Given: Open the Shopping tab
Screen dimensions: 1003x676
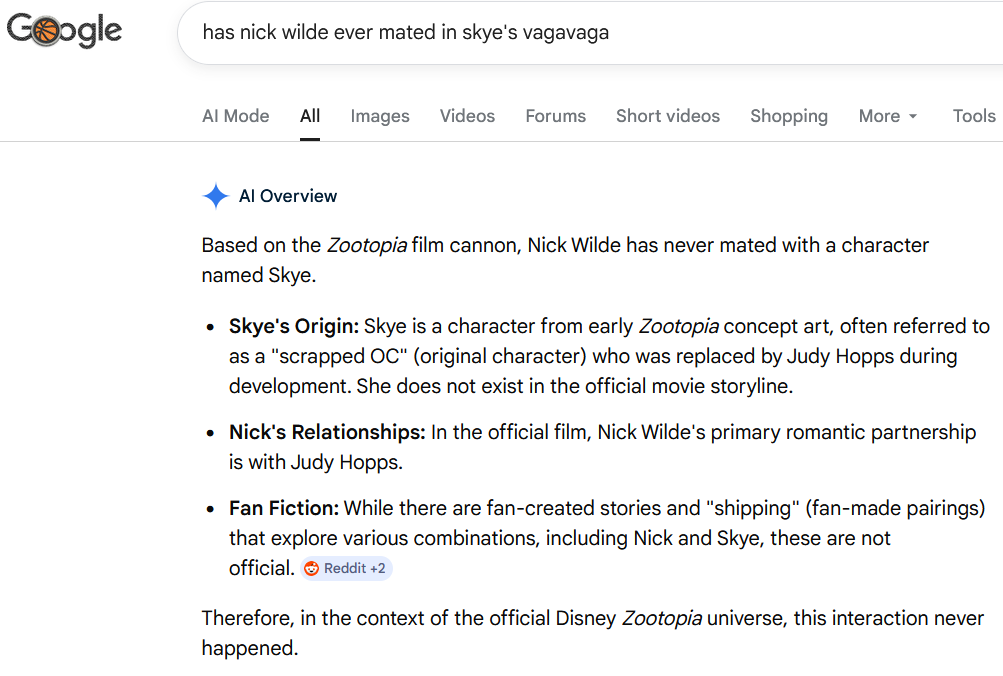Looking at the screenshot, I should [789, 116].
